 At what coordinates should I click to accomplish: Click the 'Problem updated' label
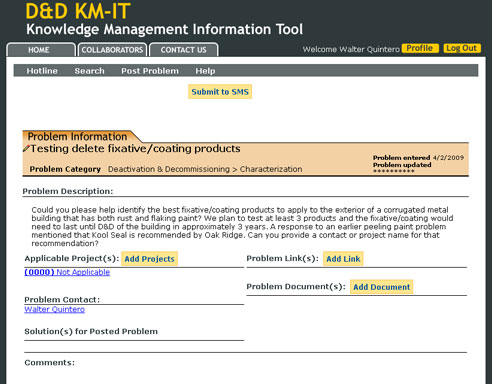402,165
